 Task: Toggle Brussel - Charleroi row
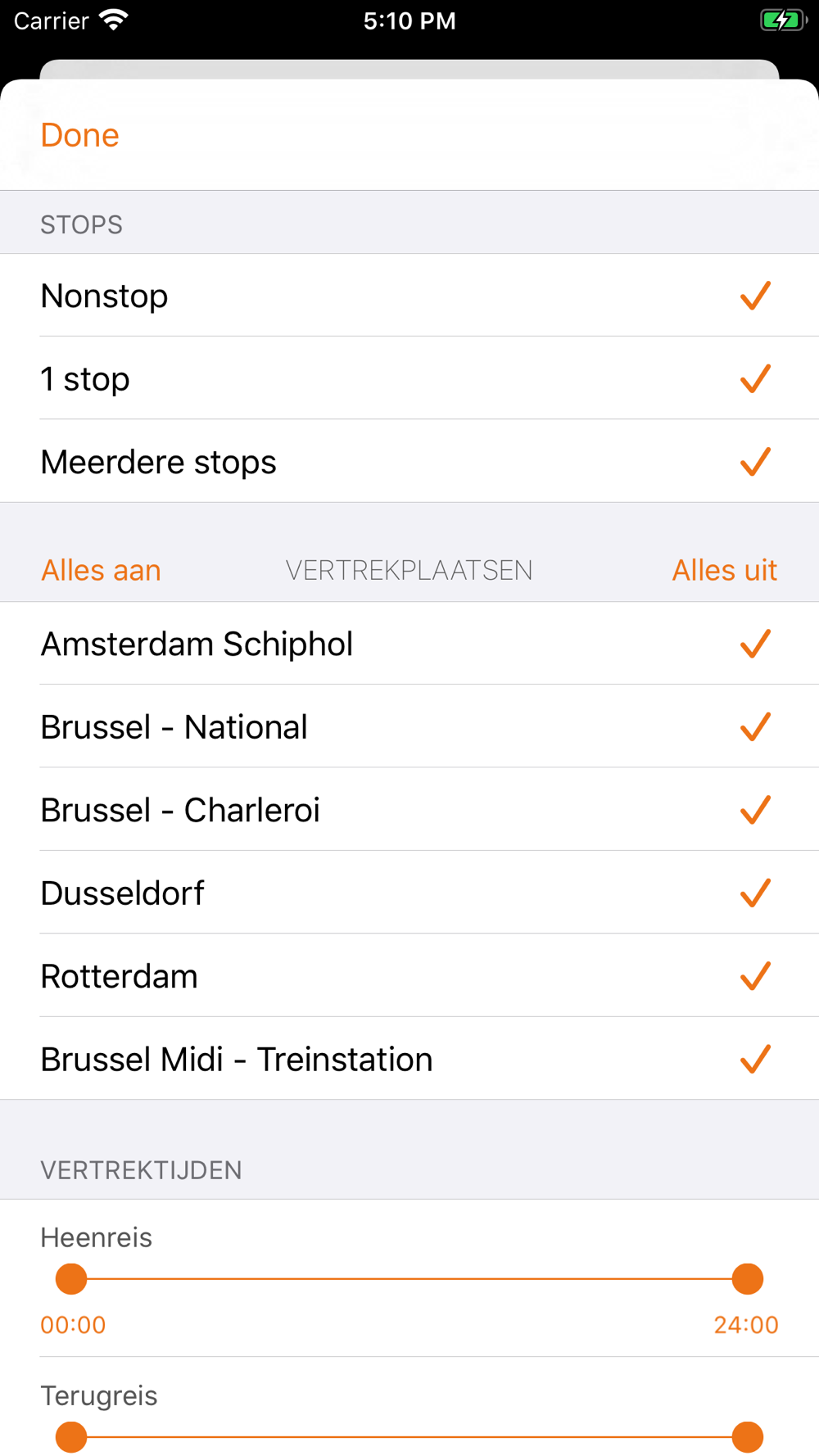tap(409, 810)
